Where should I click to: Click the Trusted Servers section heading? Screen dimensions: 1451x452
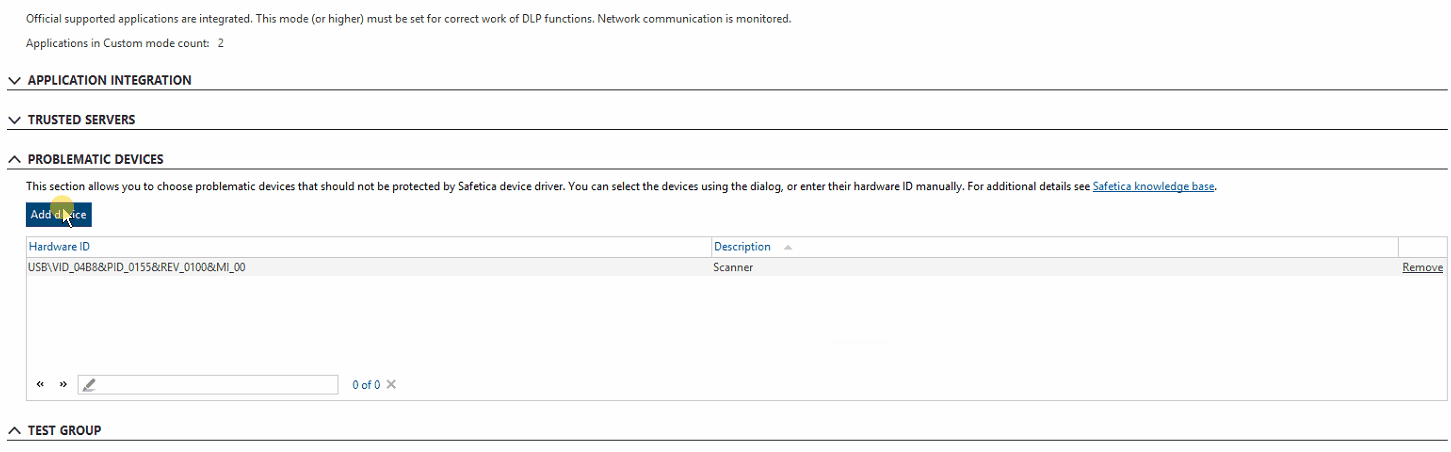(x=81, y=120)
